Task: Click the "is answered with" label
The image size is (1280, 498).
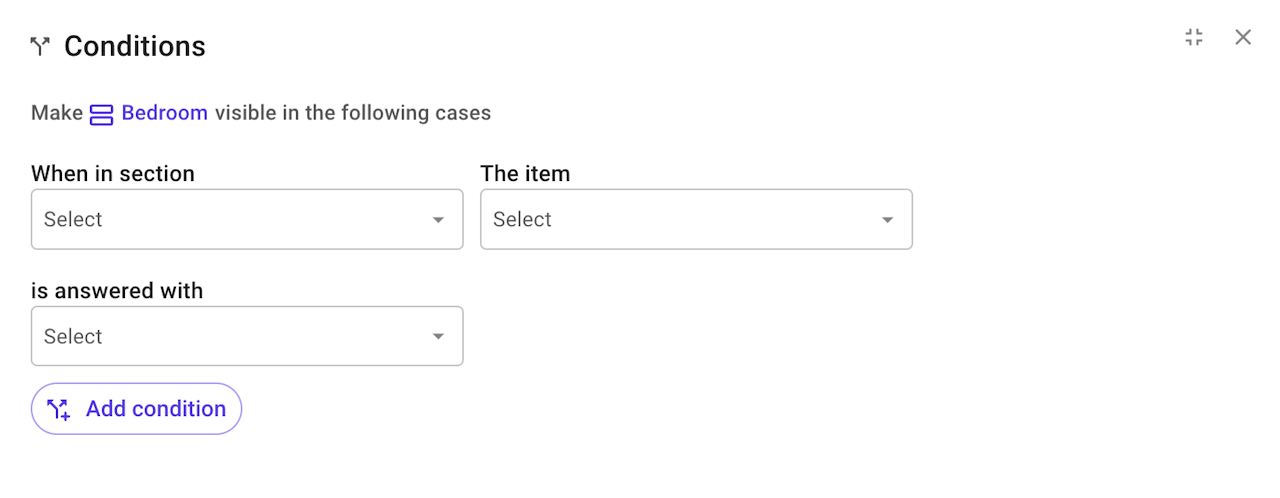Action: point(117,291)
